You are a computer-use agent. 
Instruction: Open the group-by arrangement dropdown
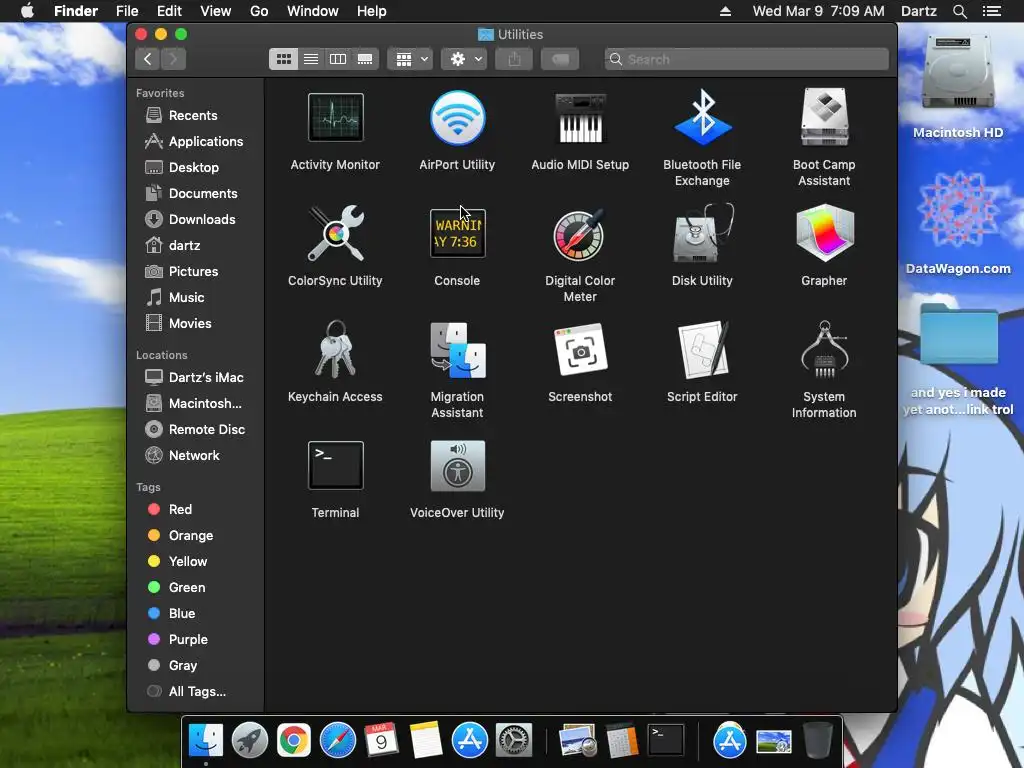410,59
